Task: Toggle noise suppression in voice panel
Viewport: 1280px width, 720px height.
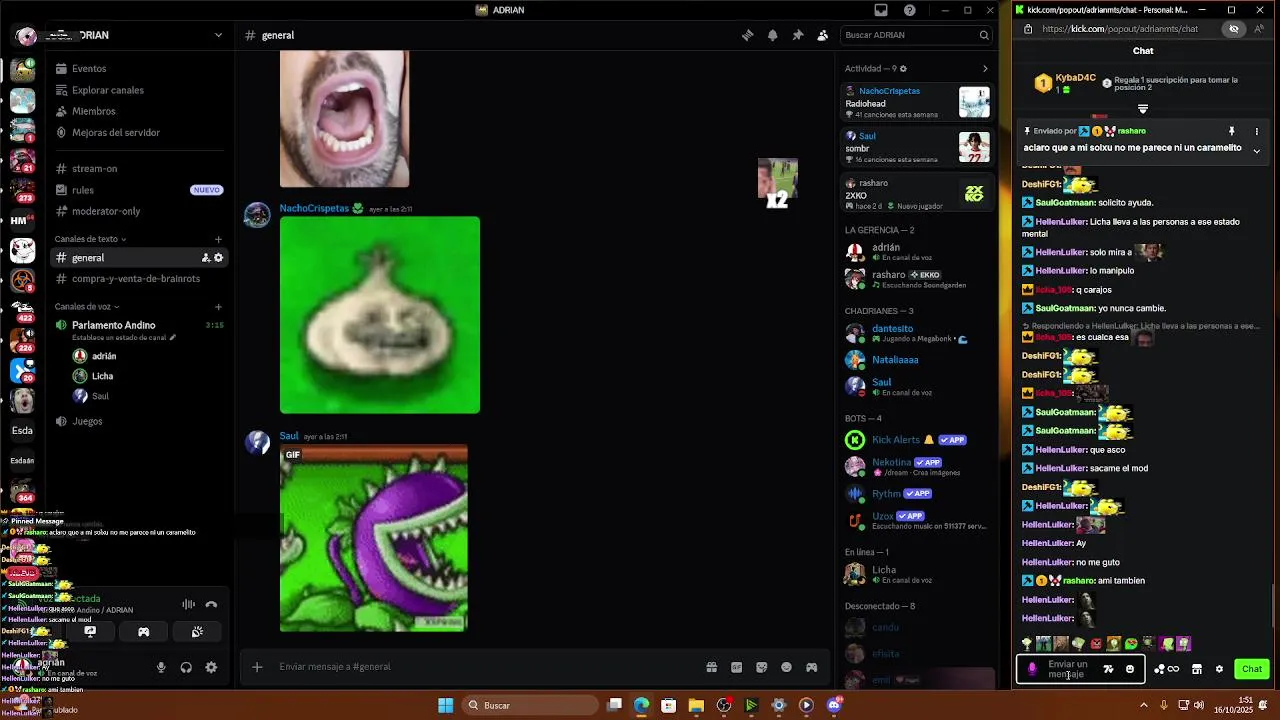Action: pyautogui.click(x=188, y=604)
